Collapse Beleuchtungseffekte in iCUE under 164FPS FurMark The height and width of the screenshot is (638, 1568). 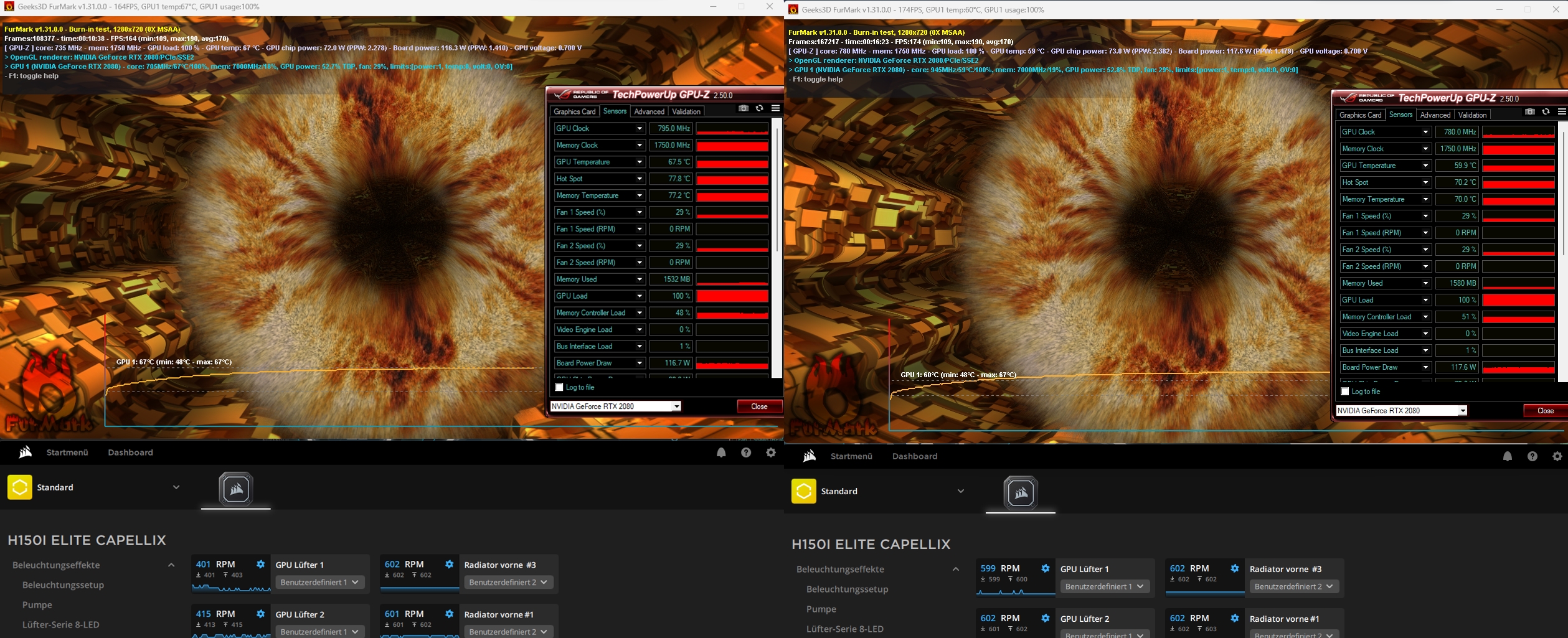pyautogui.click(x=171, y=565)
